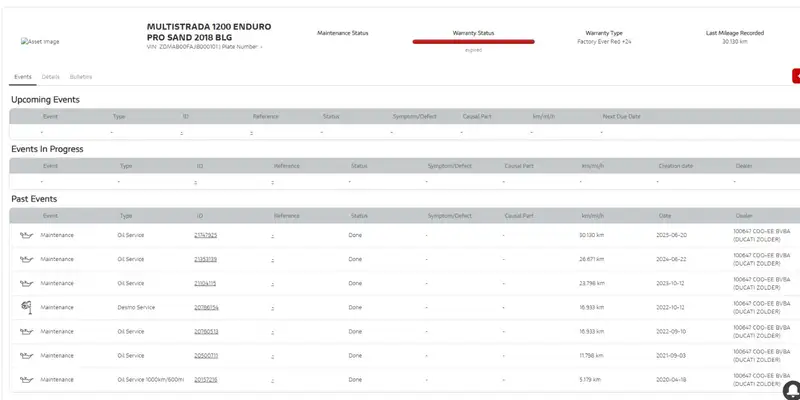Click oil can icon for event 21747925
This screenshot has height=400, width=800.
pyautogui.click(x=26, y=235)
